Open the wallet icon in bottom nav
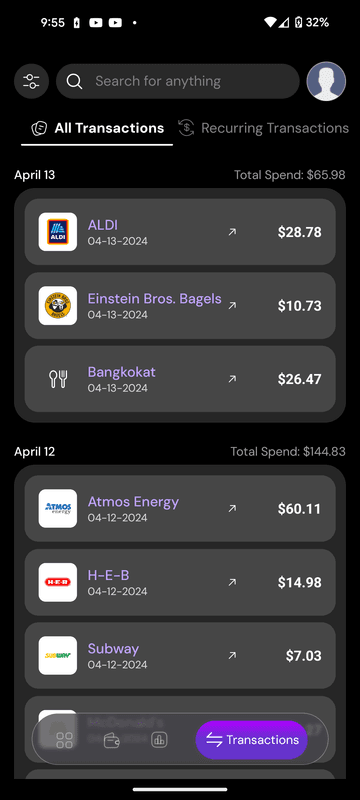Image resolution: width=360 pixels, height=800 pixels. pyautogui.click(x=112, y=740)
